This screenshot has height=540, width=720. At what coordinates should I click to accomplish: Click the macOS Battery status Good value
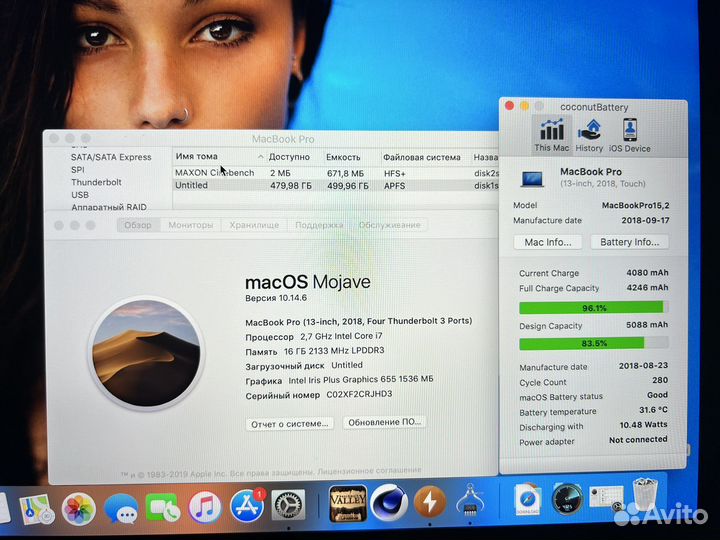(x=657, y=395)
